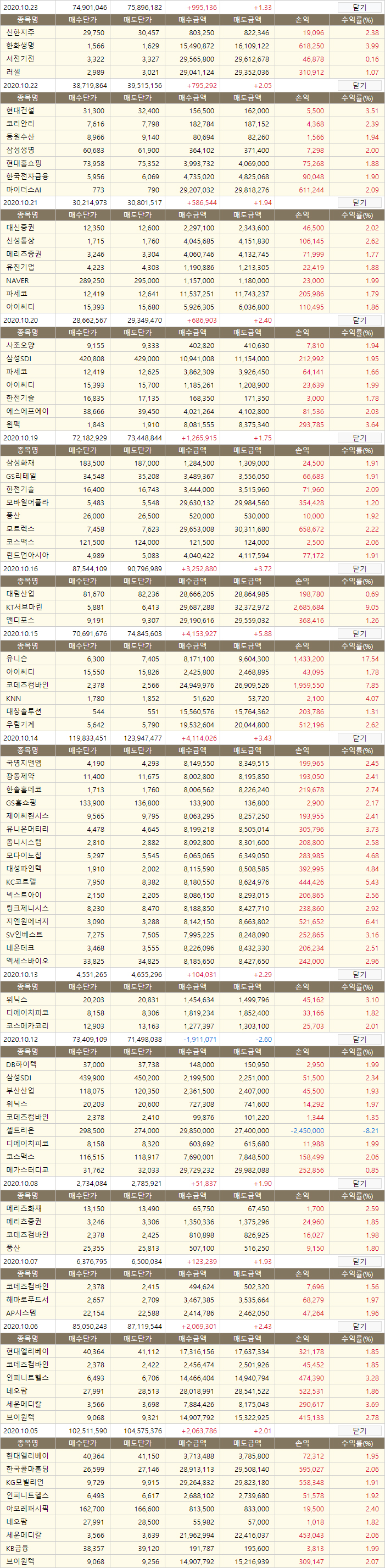Click the 닫기 button for 2020.10.23
The image size is (385, 1568).
coord(359,7)
